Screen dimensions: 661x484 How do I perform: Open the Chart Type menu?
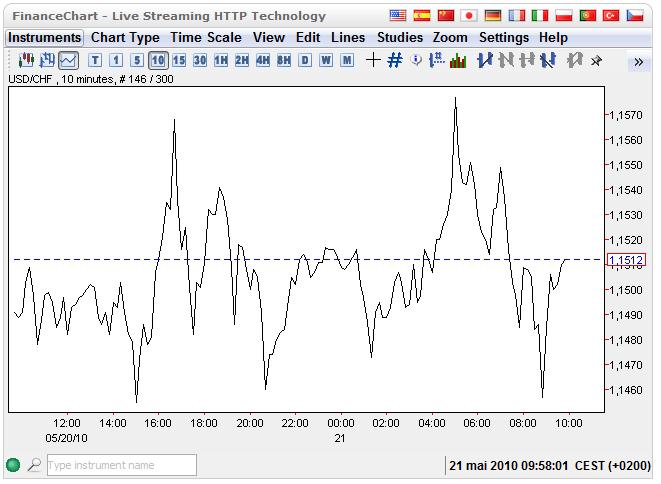[125, 37]
